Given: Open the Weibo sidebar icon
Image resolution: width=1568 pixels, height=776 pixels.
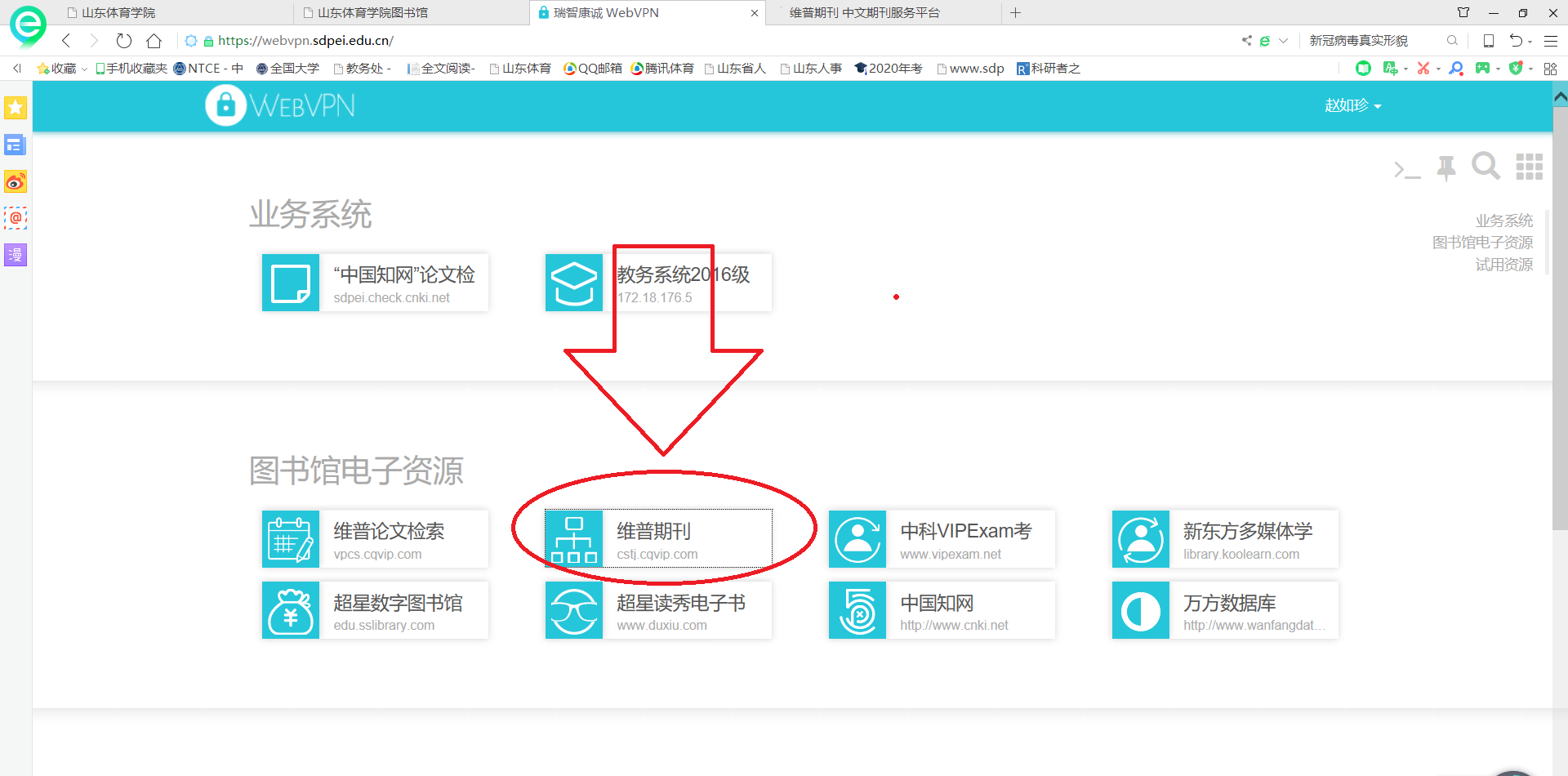Looking at the screenshot, I should pyautogui.click(x=16, y=181).
